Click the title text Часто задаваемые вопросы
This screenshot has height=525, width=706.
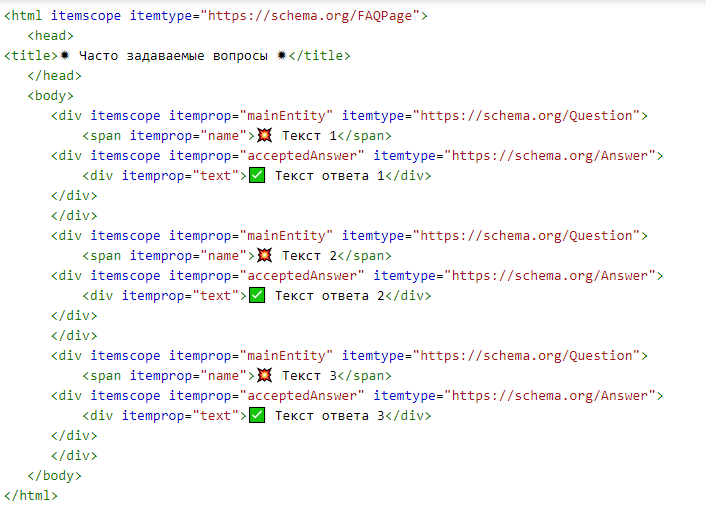click(173, 56)
